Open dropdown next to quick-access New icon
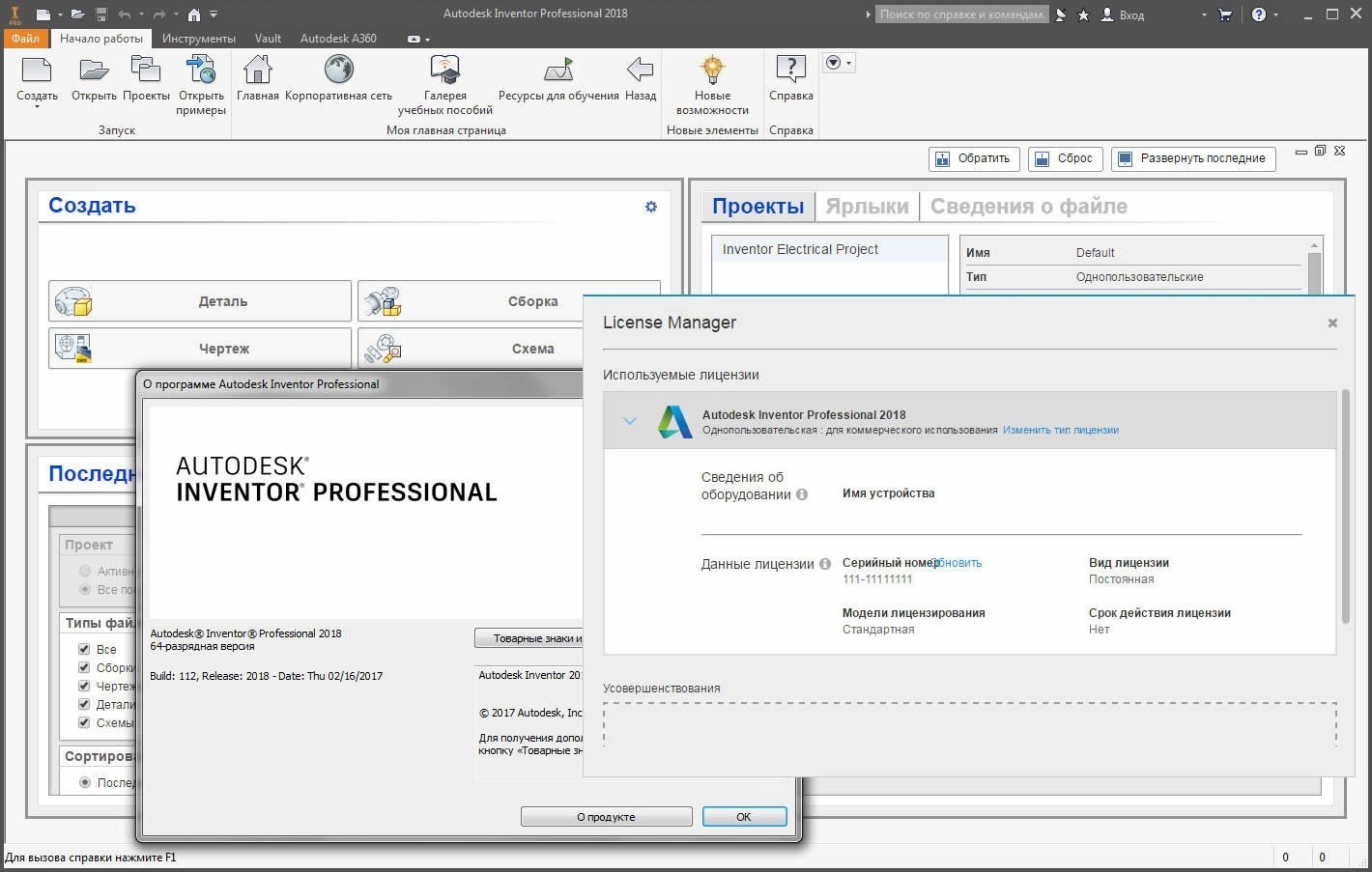The width and height of the screenshot is (1372, 872). click(60, 14)
